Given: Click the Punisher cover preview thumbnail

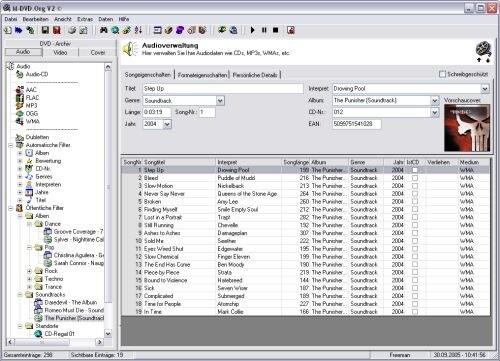Looking at the screenshot, I should [467, 128].
